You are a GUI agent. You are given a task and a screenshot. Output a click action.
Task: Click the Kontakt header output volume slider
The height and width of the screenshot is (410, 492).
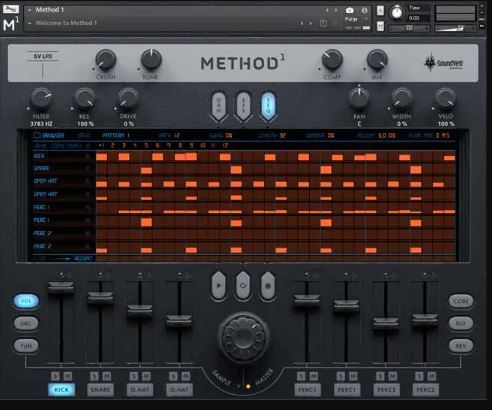click(x=455, y=29)
